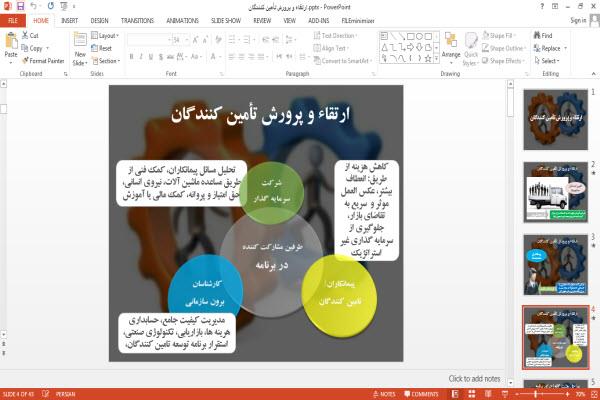Screen dimensions: 600x400
Task: Toggle Italic formatting
Action: [x=141, y=57]
